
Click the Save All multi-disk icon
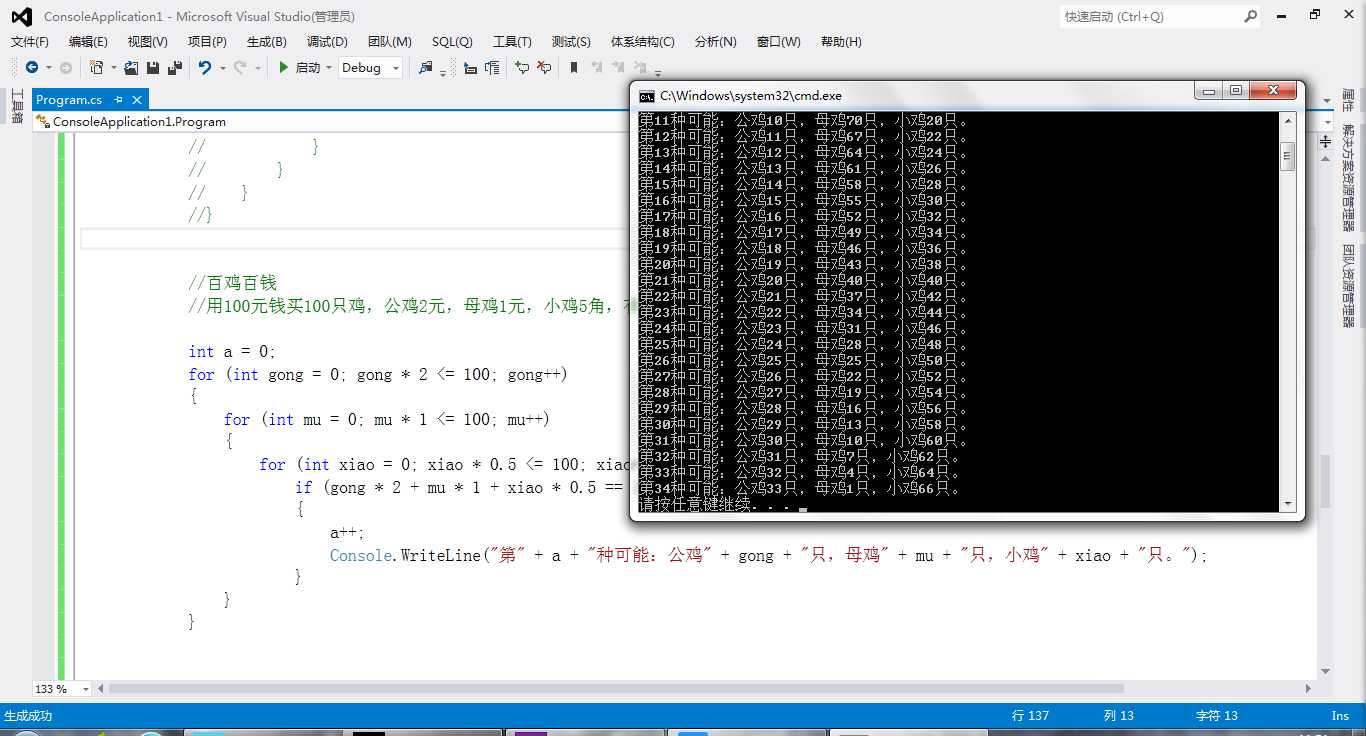(175, 67)
